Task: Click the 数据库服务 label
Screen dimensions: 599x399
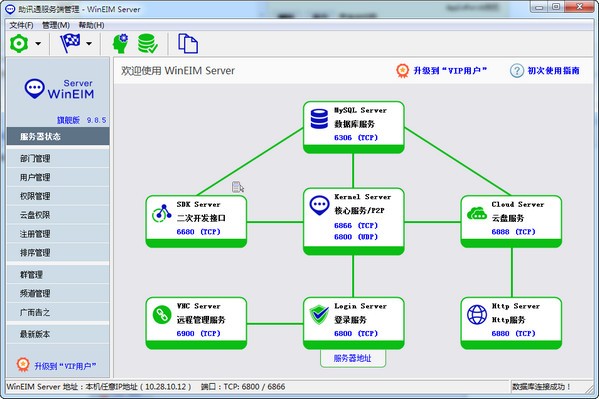Action: (355, 124)
